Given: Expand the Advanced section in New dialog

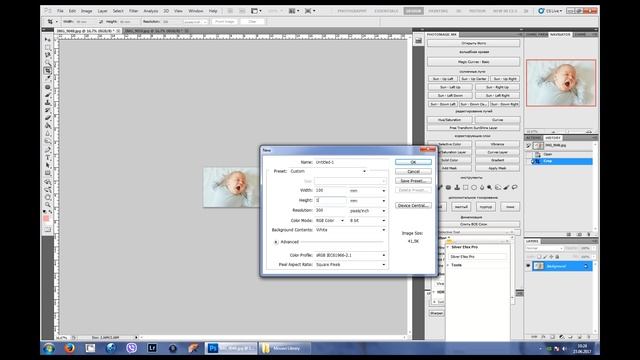Looking at the screenshot, I should coord(276,242).
